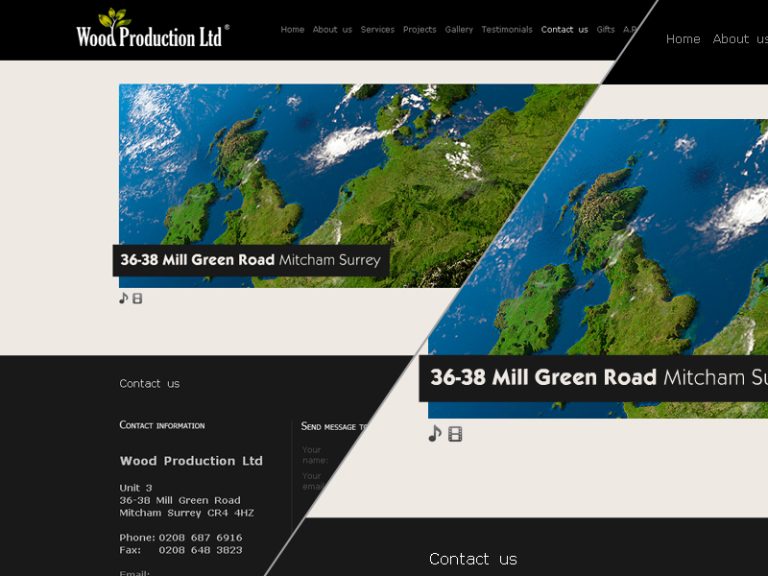768x576 pixels.
Task: Click the 'Your name:' form label
Action: [314, 455]
